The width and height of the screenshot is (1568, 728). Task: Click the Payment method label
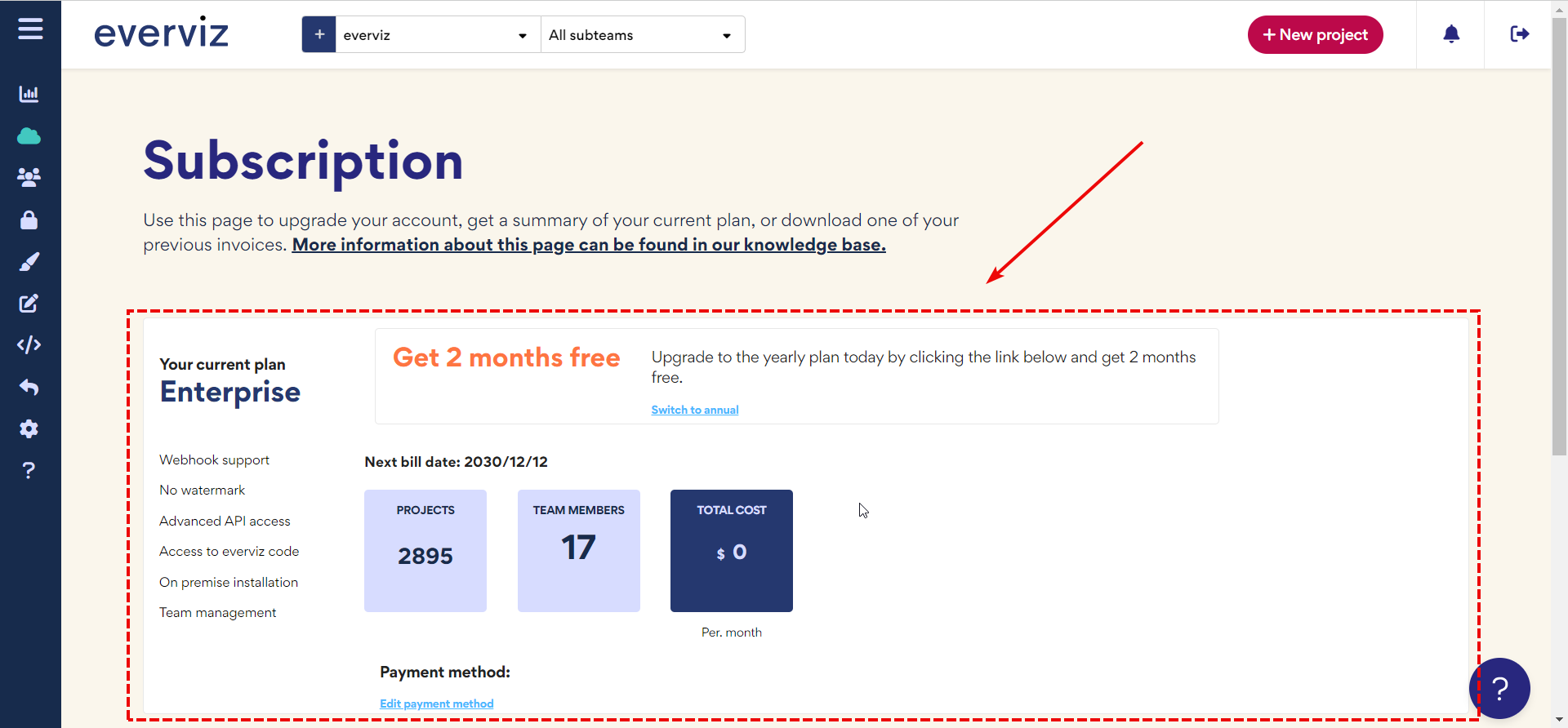[x=445, y=672]
